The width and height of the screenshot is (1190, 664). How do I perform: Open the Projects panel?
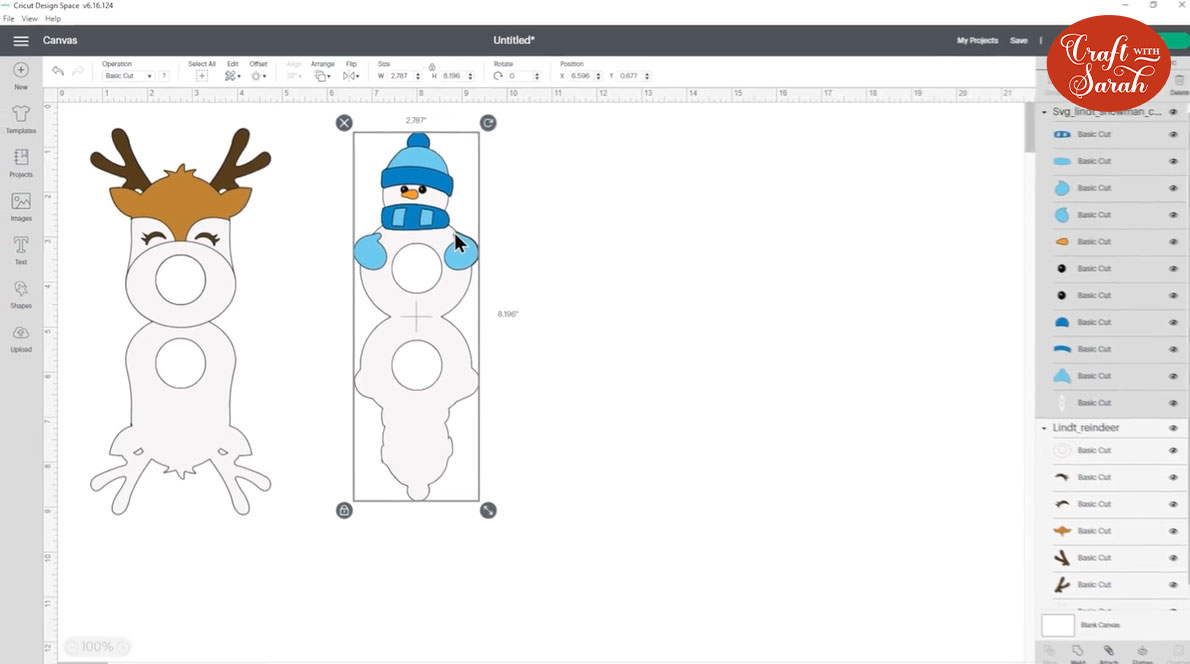[x=20, y=162]
